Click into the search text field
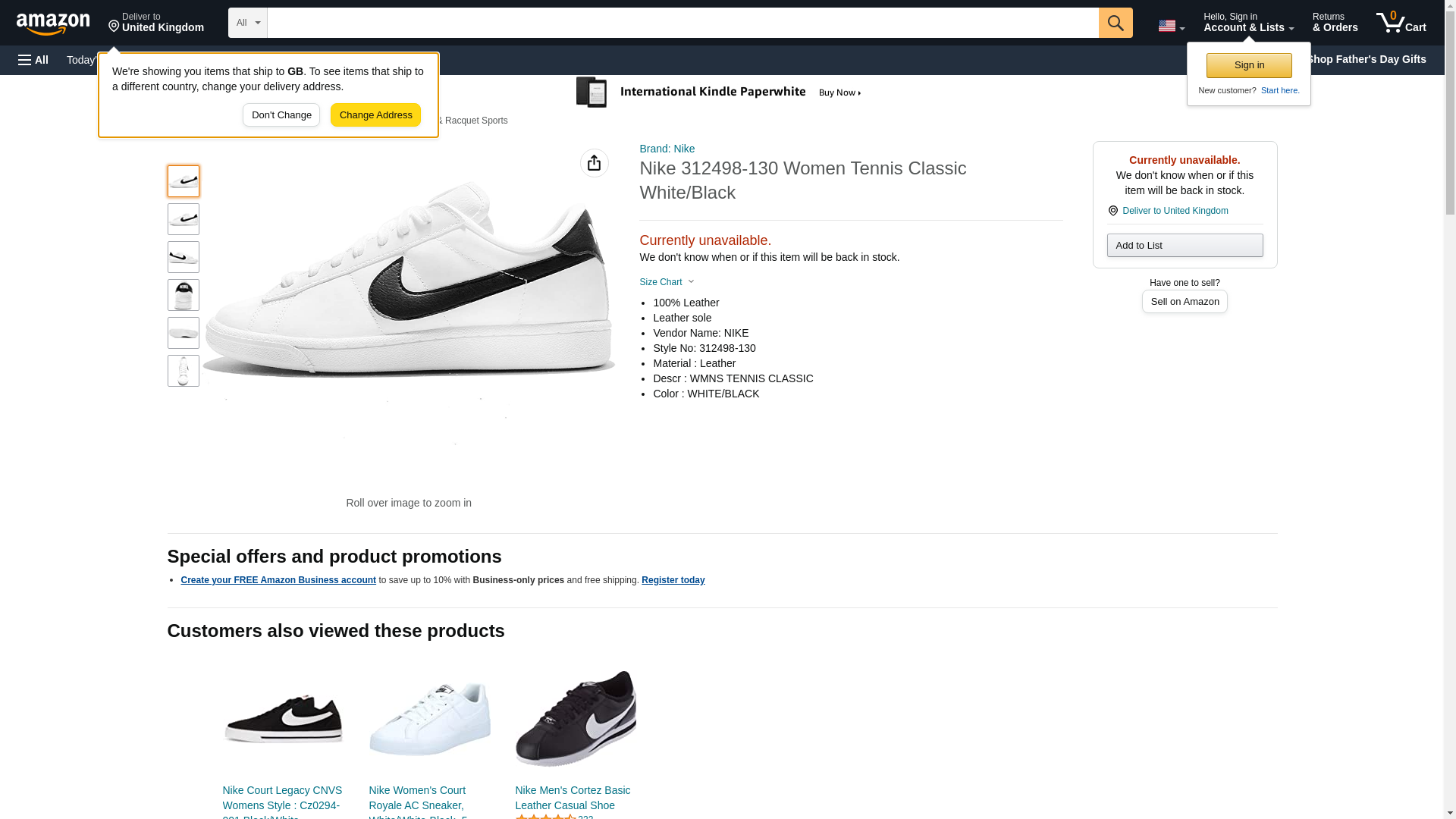Viewport: 1456px width, 819px height. point(682,23)
